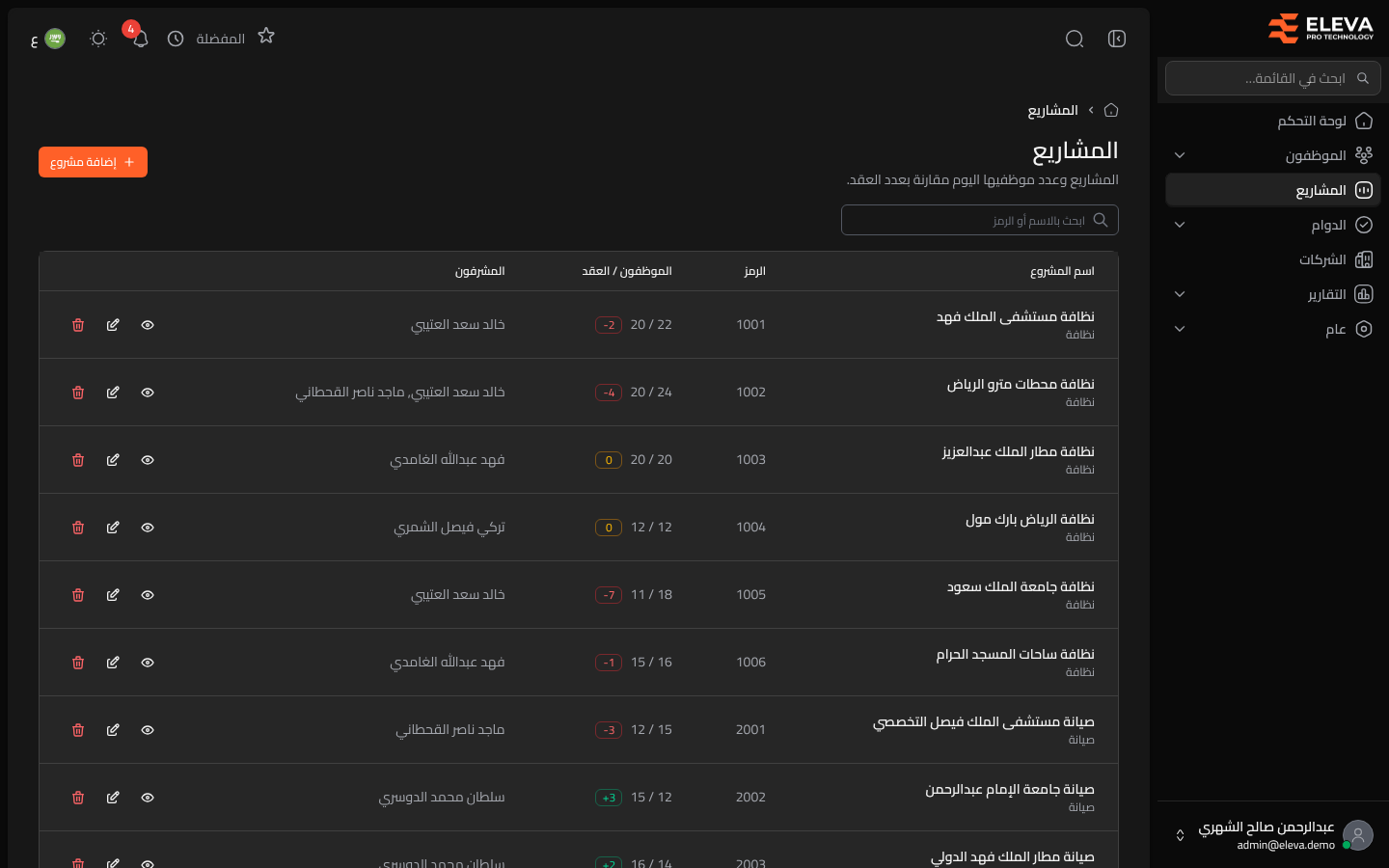Viewport: 1389px width, 868px height.
Task: Open the search icon in top bar
Action: coord(1075,39)
